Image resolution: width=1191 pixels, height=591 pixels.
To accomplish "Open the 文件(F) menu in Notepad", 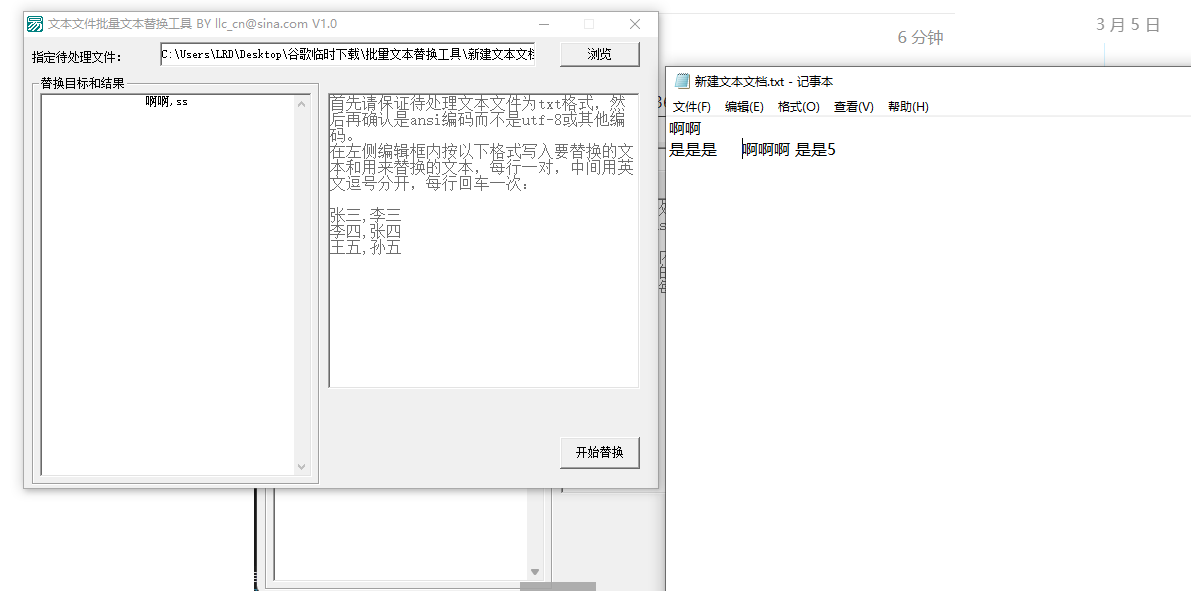I will [691, 107].
